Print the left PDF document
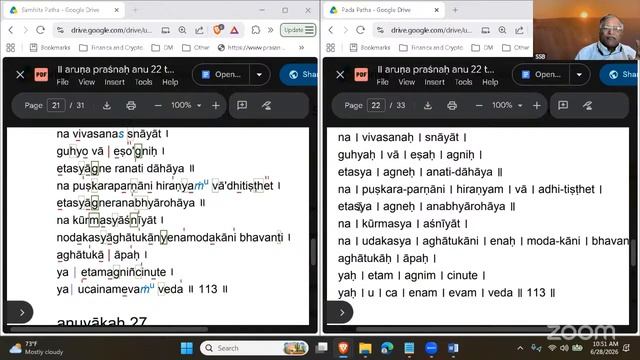 coord(131,106)
